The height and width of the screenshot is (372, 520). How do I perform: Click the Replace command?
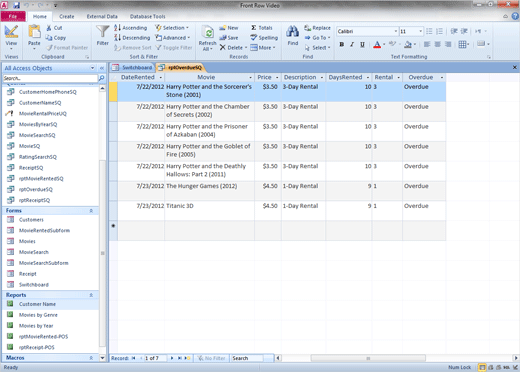pos(317,28)
